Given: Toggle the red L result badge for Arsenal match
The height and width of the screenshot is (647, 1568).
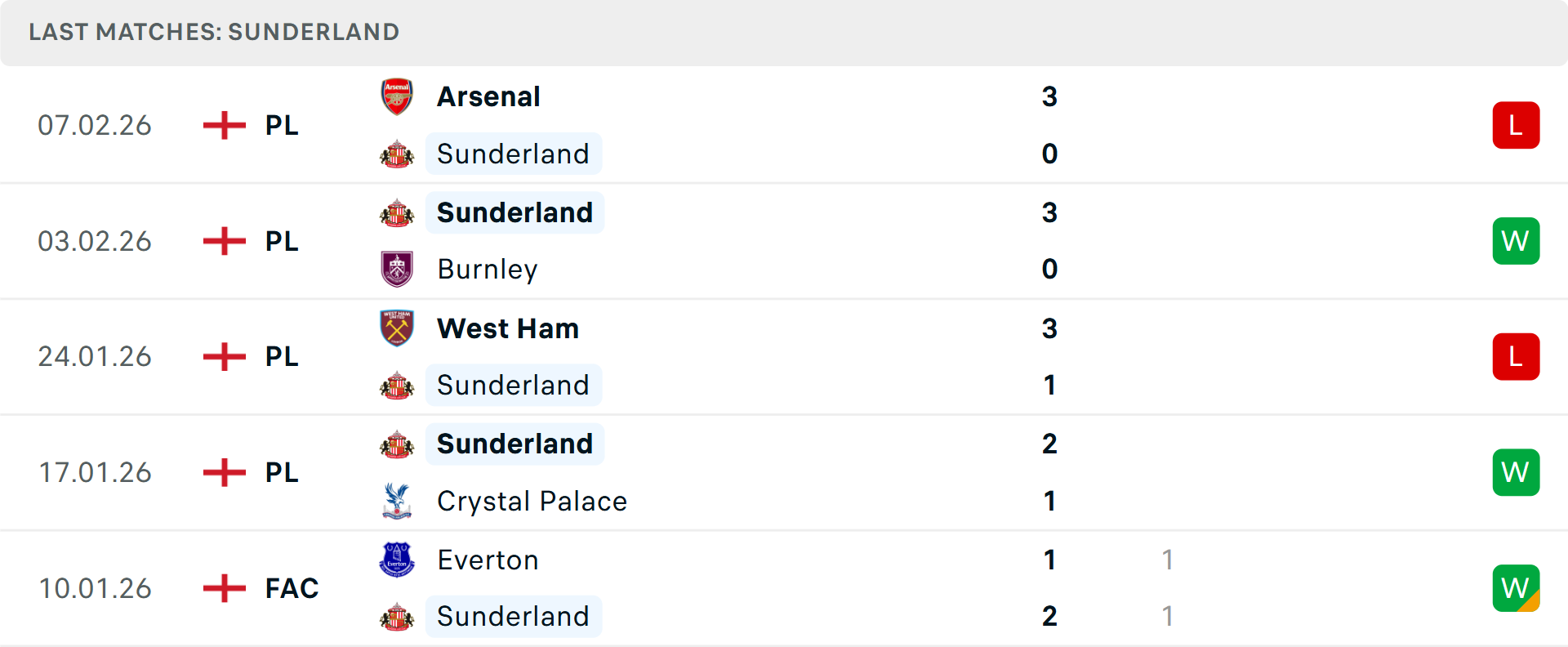Looking at the screenshot, I should 1516,124.
